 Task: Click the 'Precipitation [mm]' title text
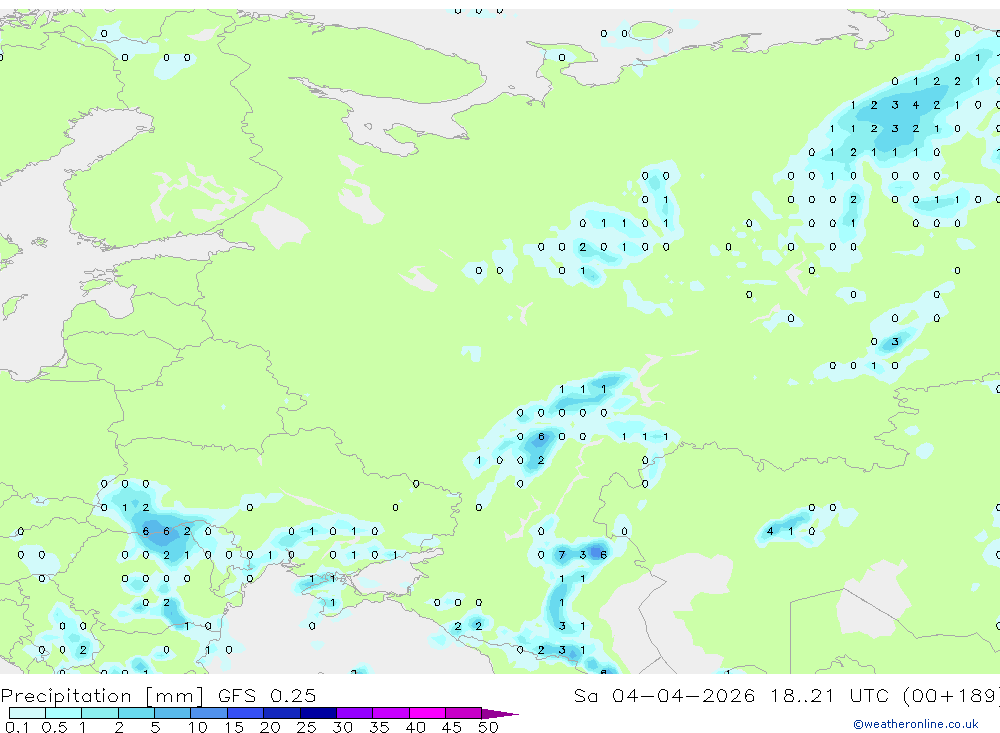(102, 695)
